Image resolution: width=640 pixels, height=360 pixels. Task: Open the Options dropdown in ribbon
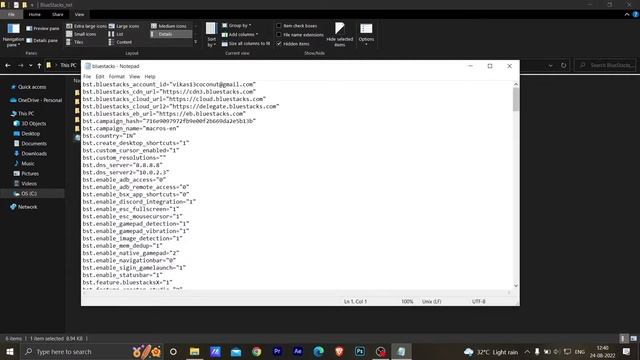click(x=366, y=34)
